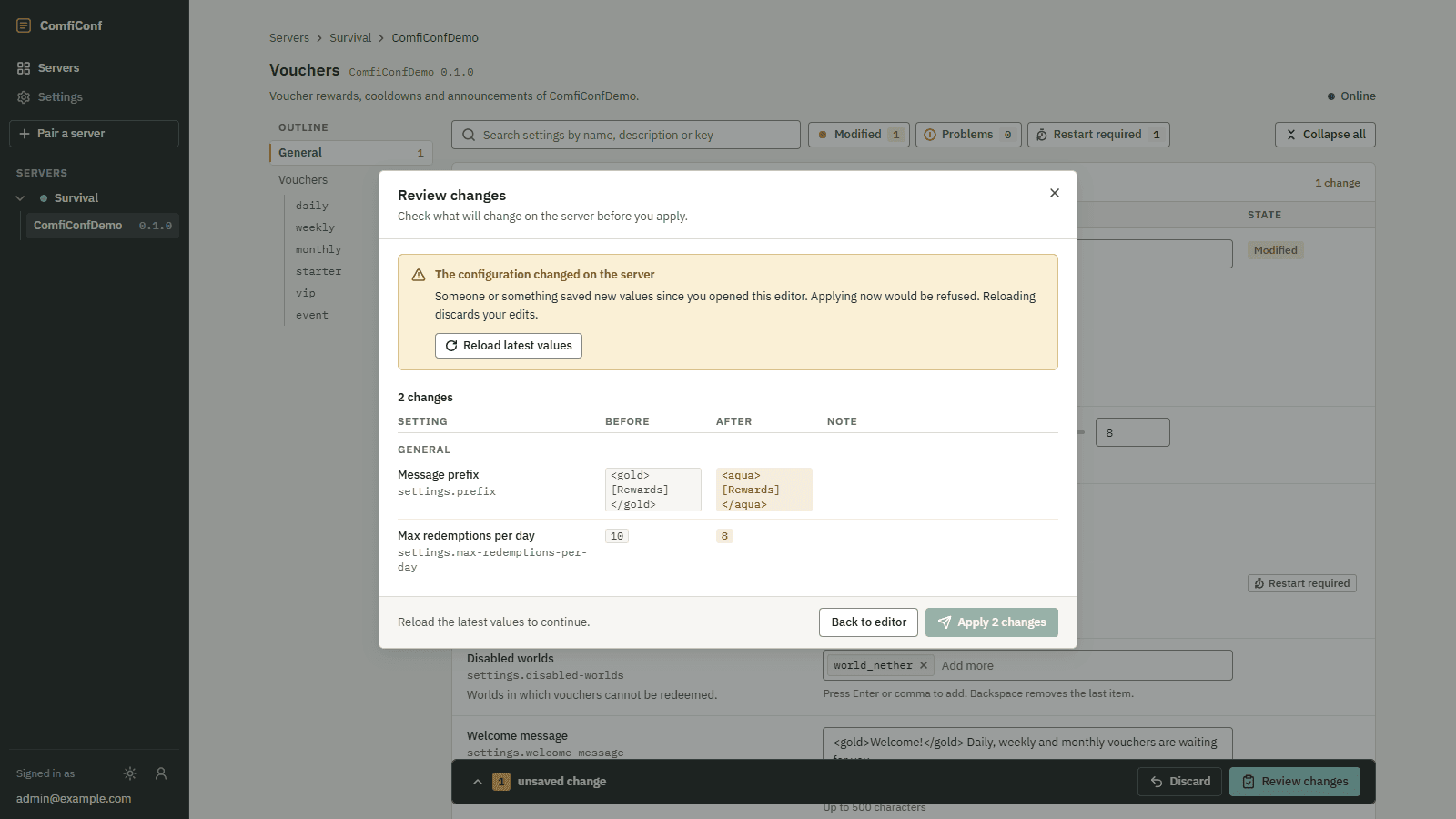Select General in the outline

[351, 153]
